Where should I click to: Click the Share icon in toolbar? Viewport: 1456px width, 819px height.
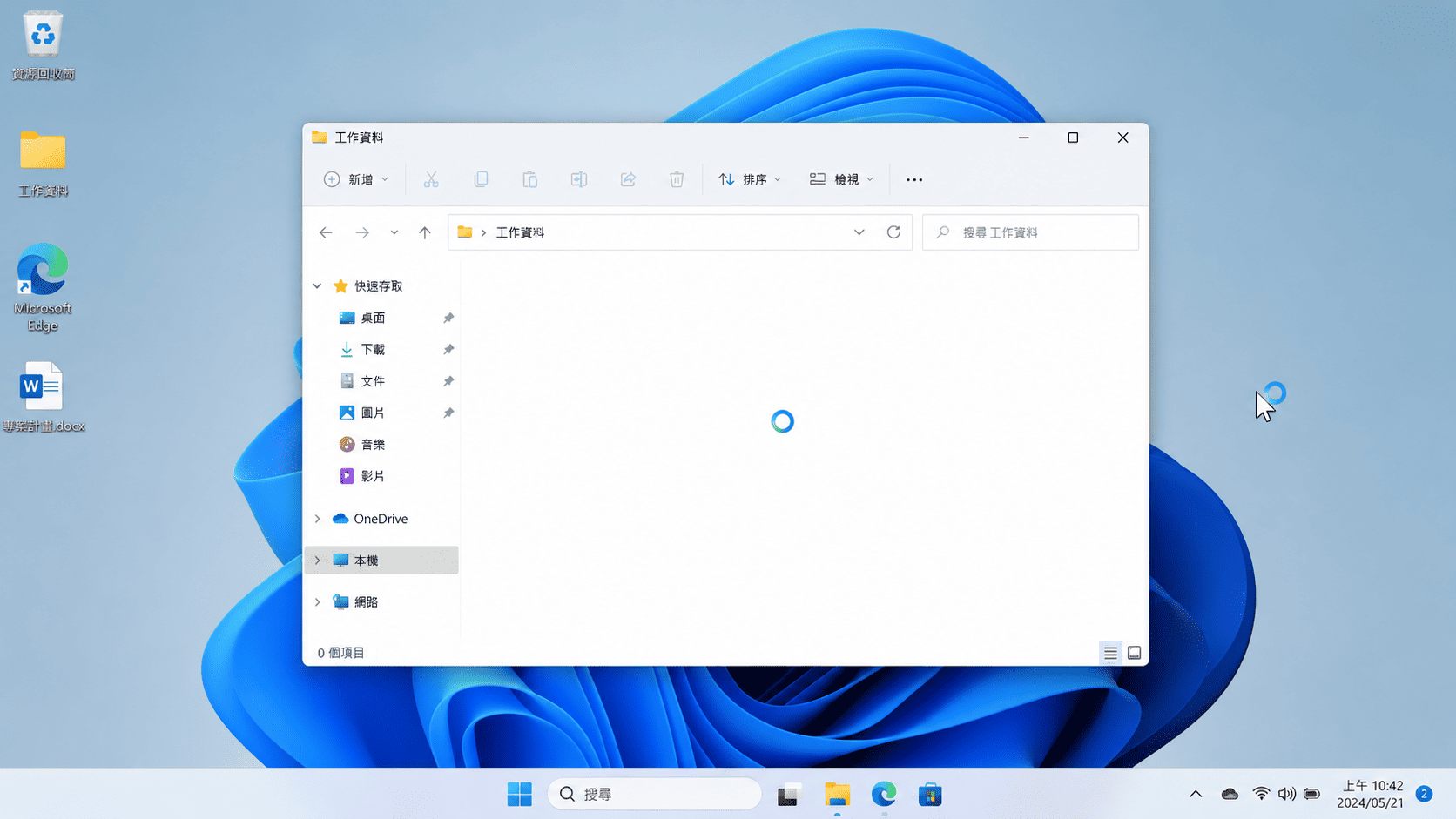(x=628, y=179)
